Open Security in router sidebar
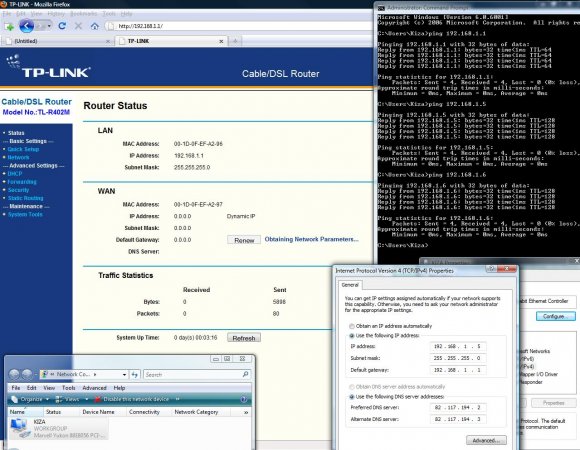 coord(18,190)
